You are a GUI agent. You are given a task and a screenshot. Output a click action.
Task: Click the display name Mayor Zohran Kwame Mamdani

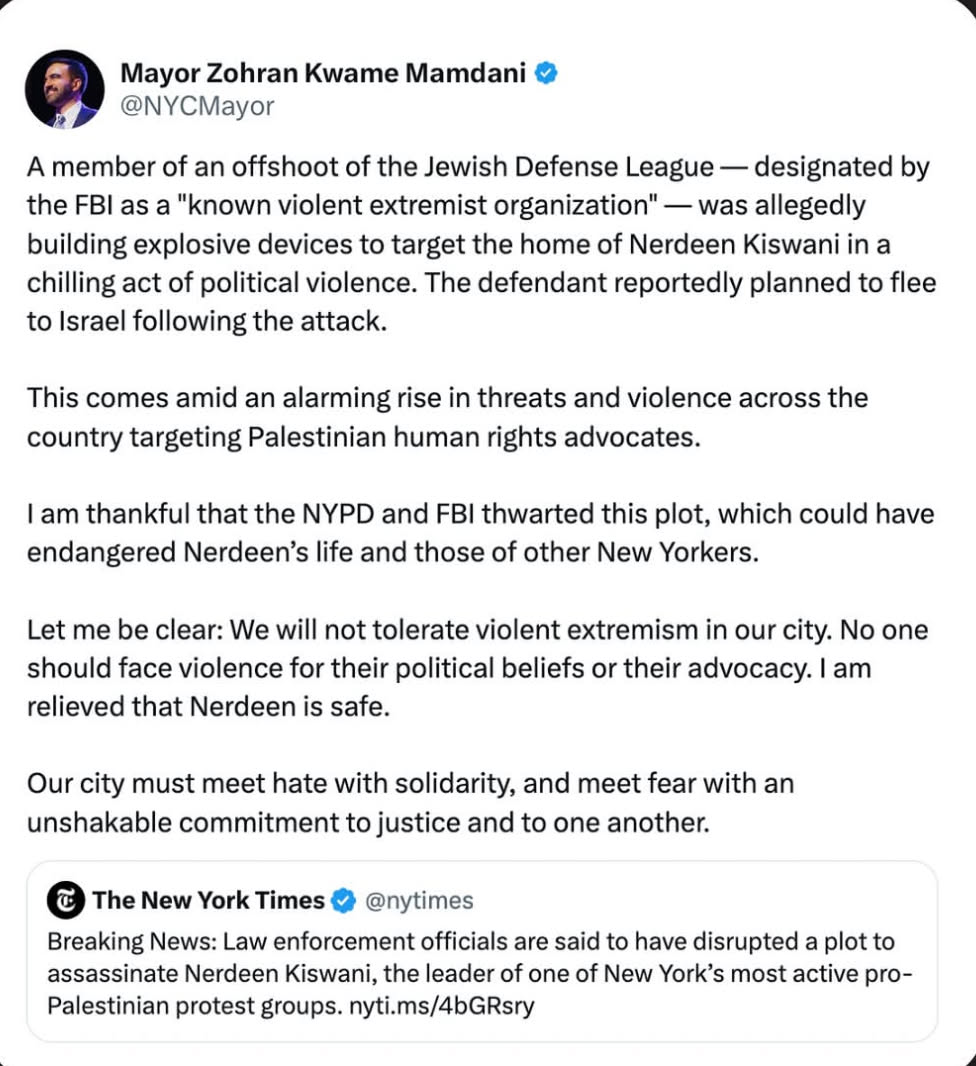point(325,71)
